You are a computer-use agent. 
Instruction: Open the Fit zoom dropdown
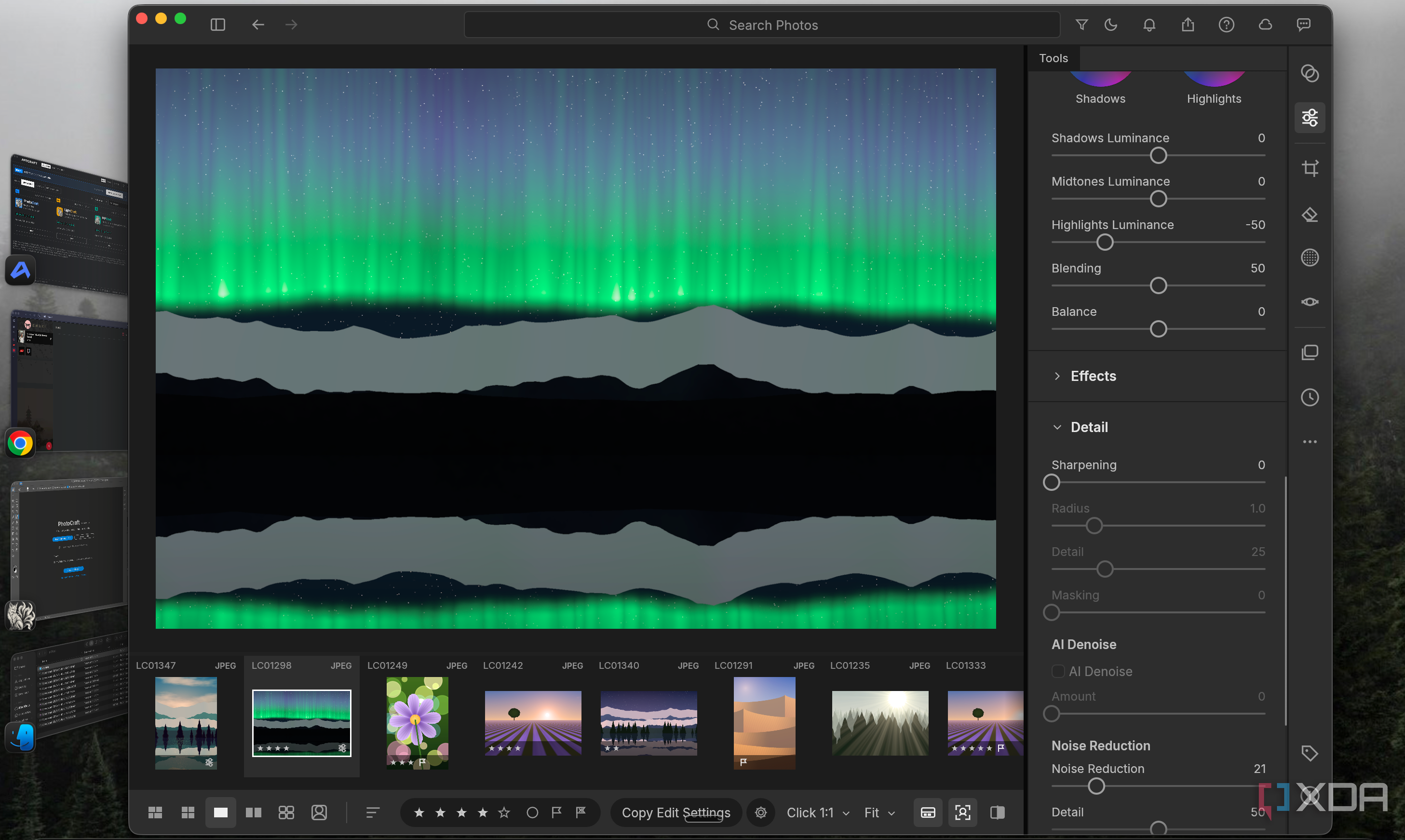879,813
